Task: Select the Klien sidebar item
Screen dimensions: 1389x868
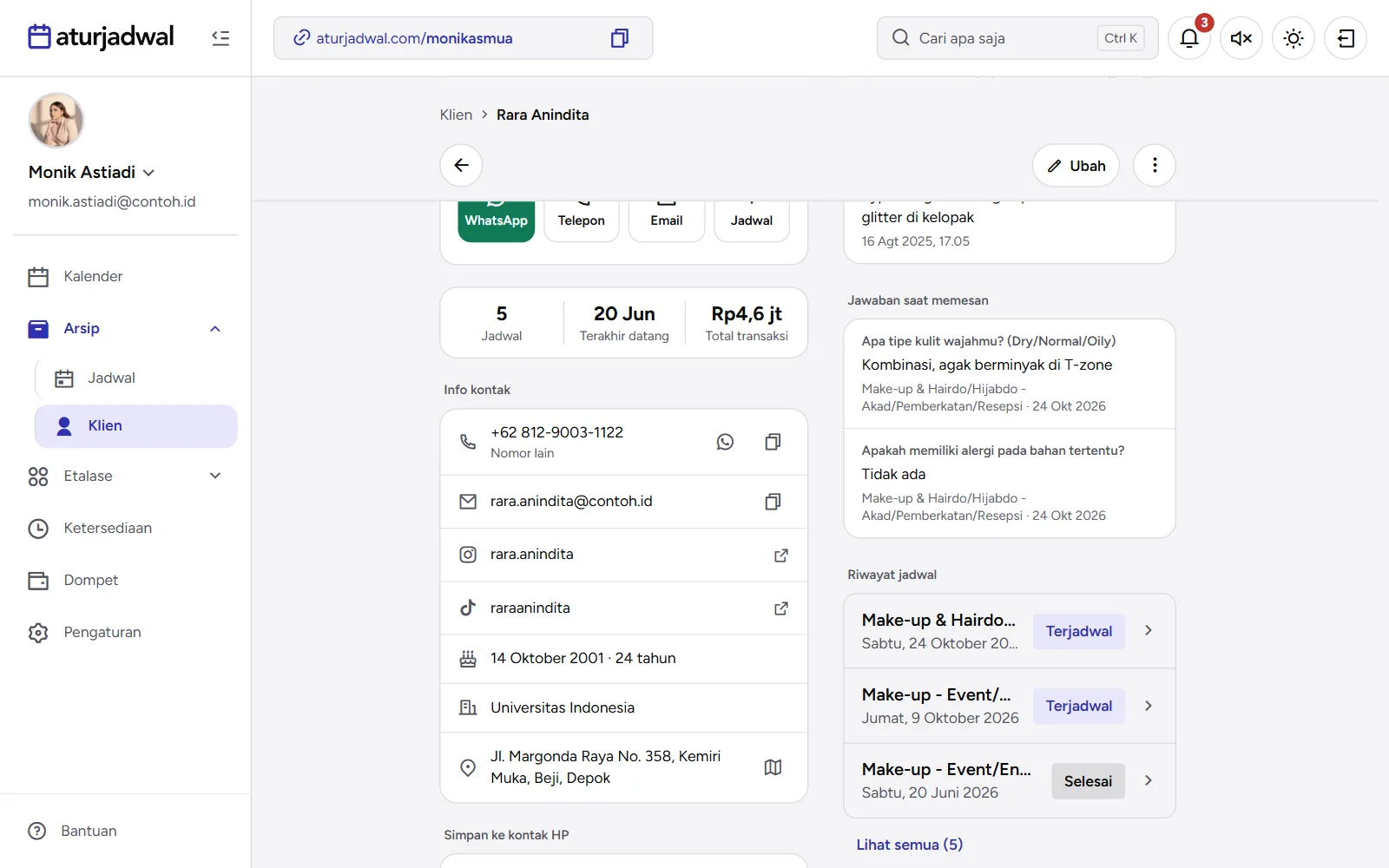Action: (x=136, y=426)
